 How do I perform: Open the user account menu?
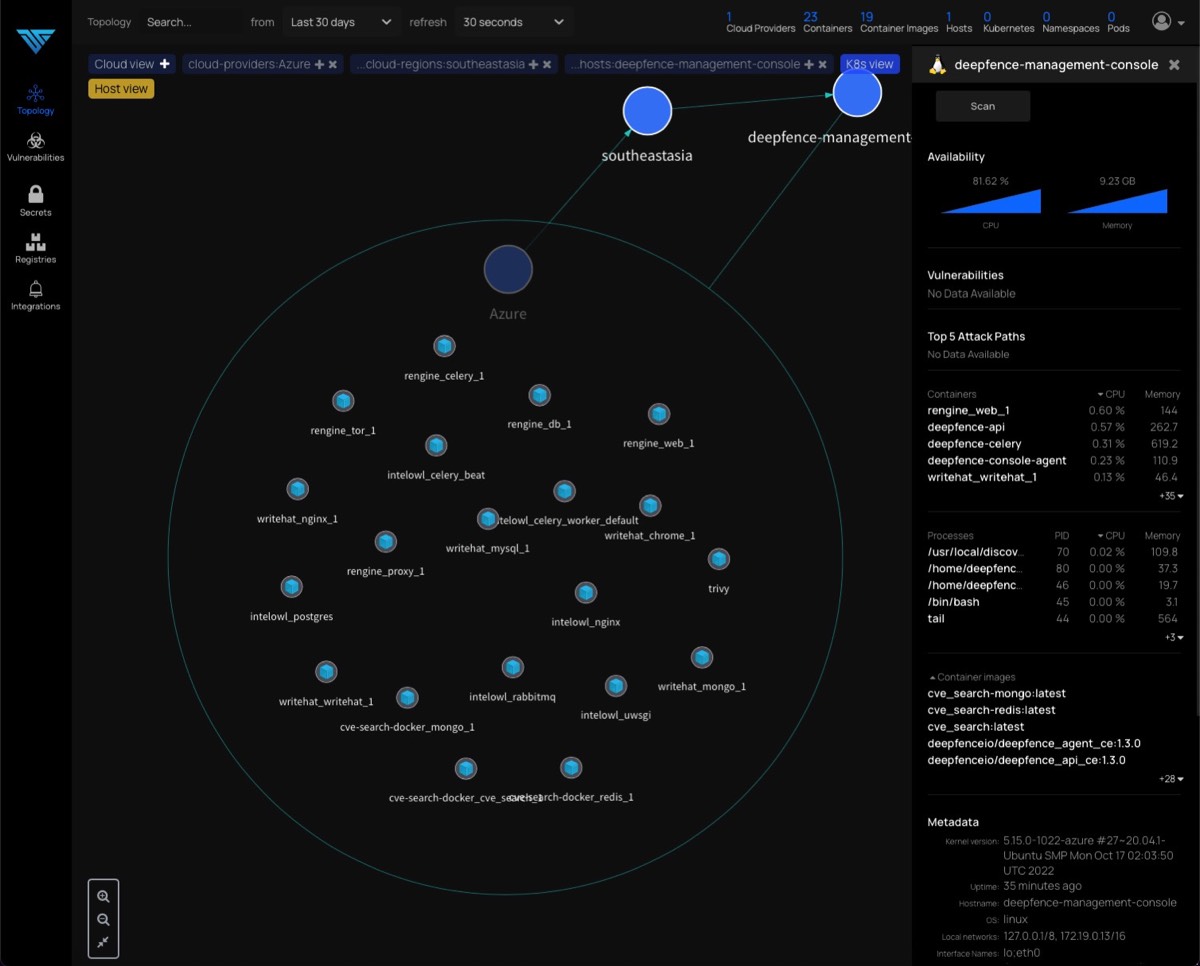pos(1165,21)
